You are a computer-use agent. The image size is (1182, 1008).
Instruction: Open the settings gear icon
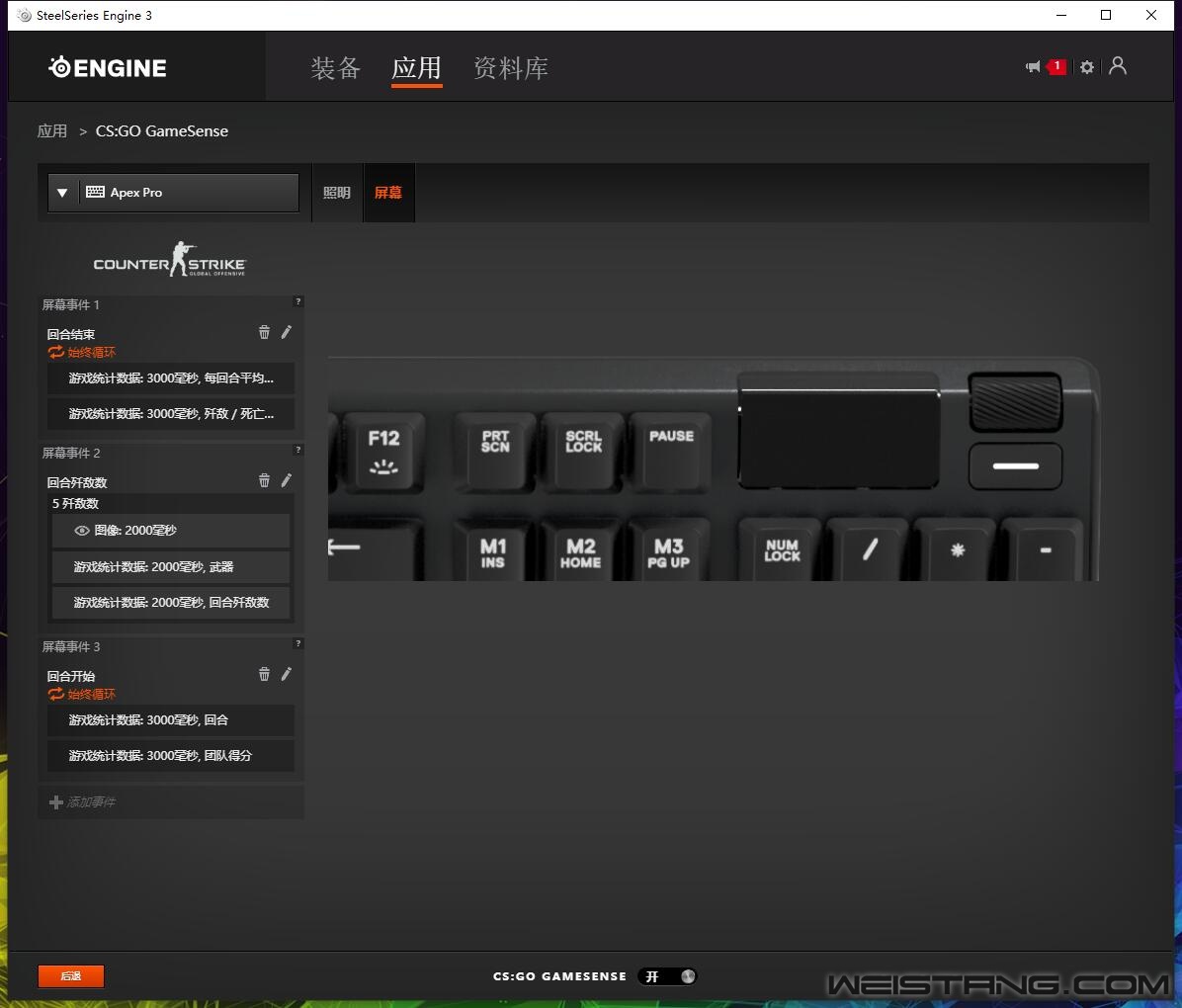[1087, 67]
